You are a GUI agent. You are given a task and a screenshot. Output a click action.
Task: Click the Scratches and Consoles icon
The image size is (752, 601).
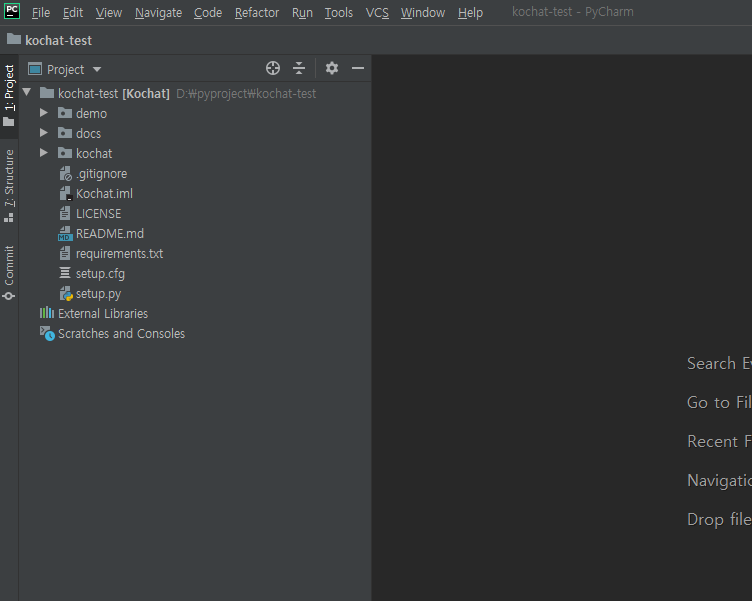click(47, 333)
